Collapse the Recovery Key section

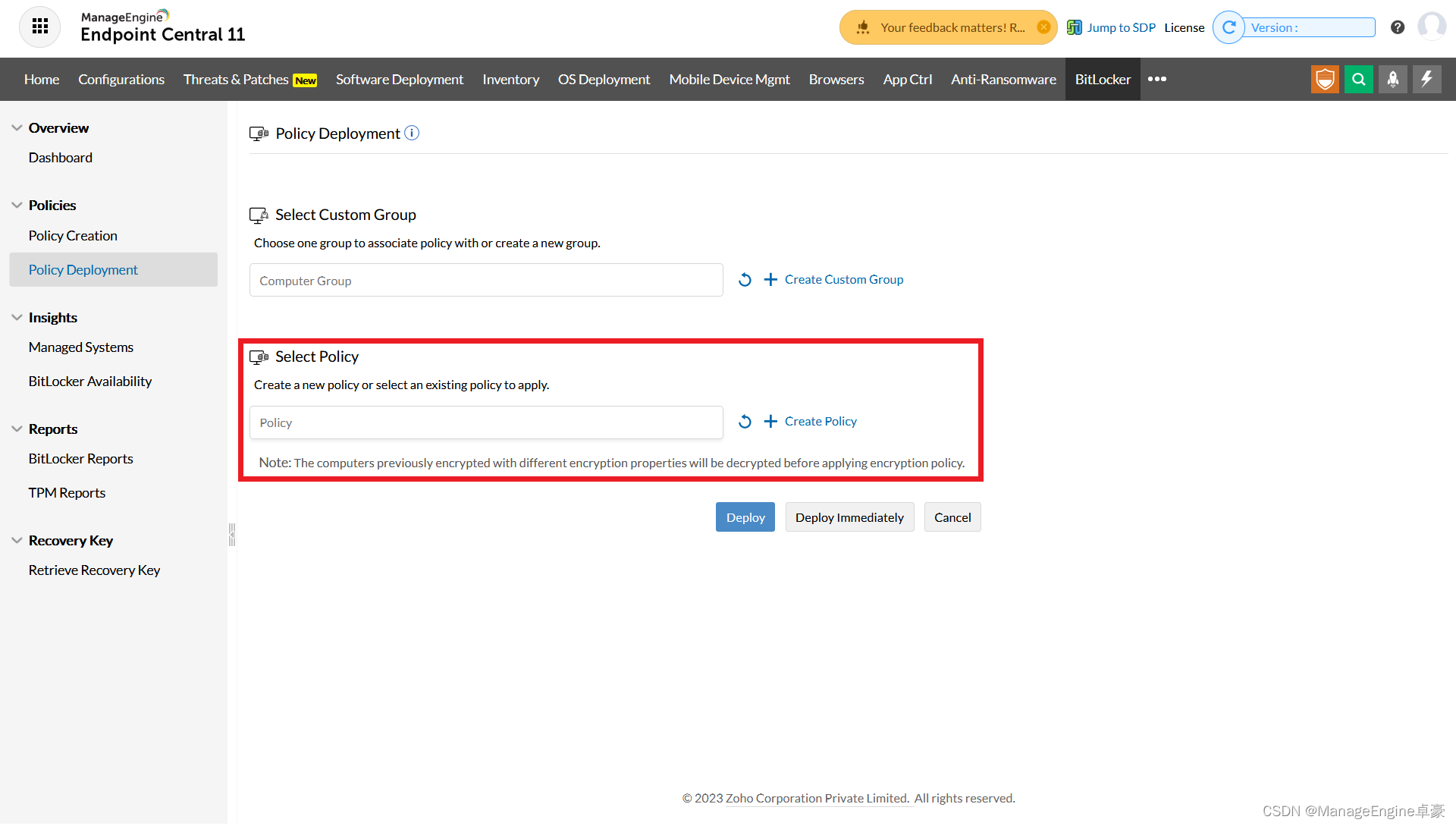point(17,541)
